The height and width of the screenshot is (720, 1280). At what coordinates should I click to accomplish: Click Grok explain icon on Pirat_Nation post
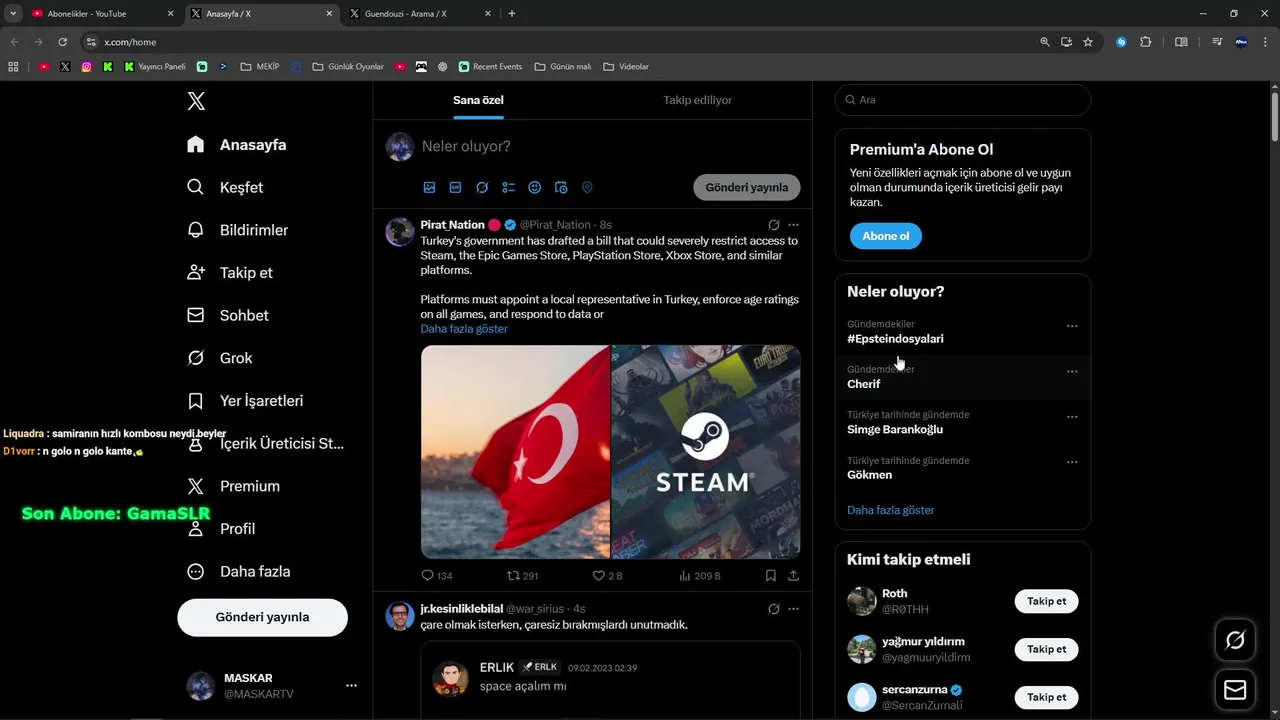(773, 225)
